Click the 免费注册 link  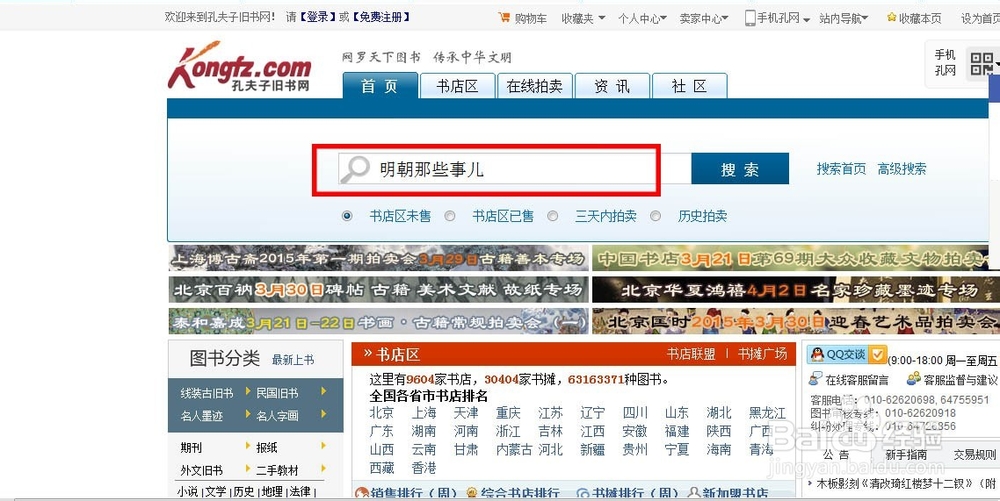(381, 17)
